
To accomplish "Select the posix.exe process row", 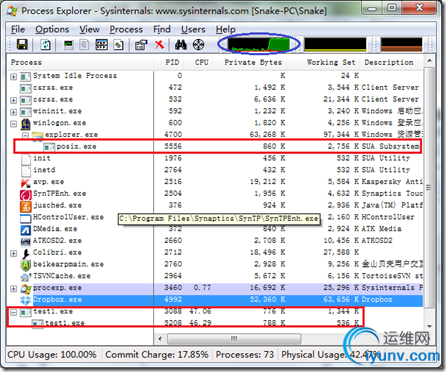I will click(217, 146).
